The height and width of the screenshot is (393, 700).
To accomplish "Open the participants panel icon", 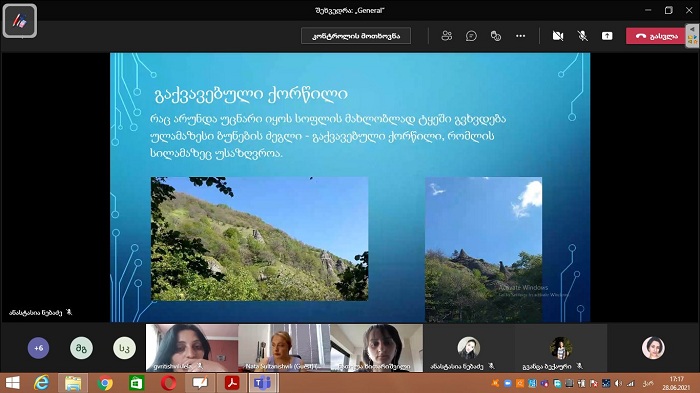I will pos(446,36).
